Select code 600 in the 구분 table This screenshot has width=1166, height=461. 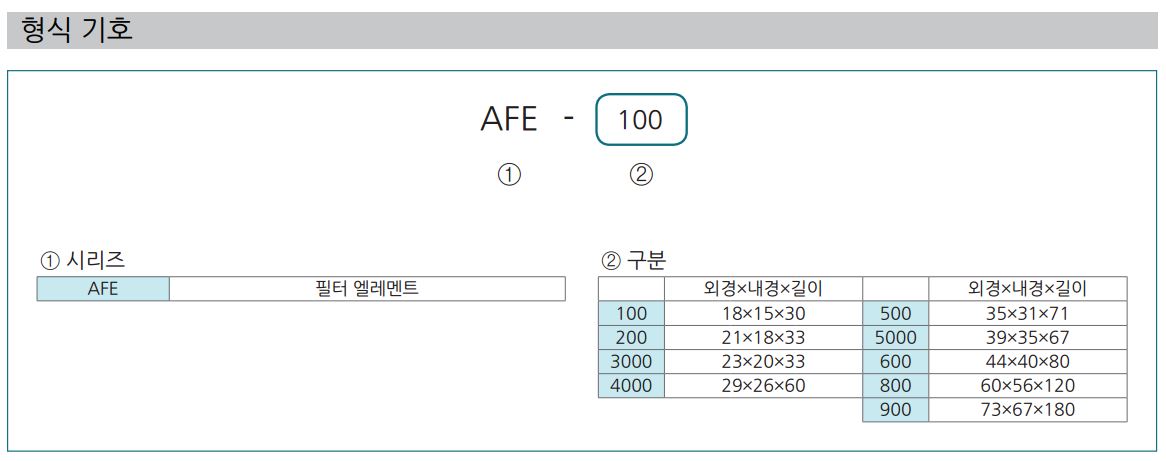(x=895, y=361)
